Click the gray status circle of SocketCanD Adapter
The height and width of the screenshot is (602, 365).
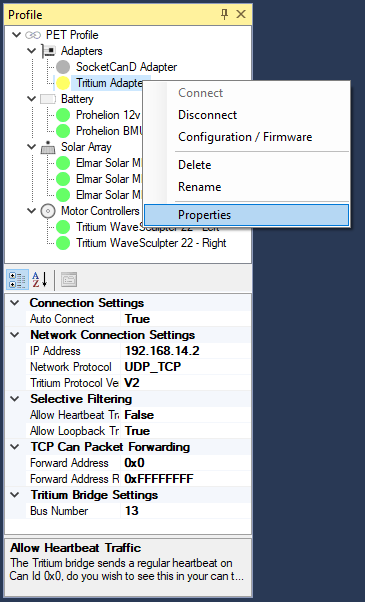coord(63,67)
